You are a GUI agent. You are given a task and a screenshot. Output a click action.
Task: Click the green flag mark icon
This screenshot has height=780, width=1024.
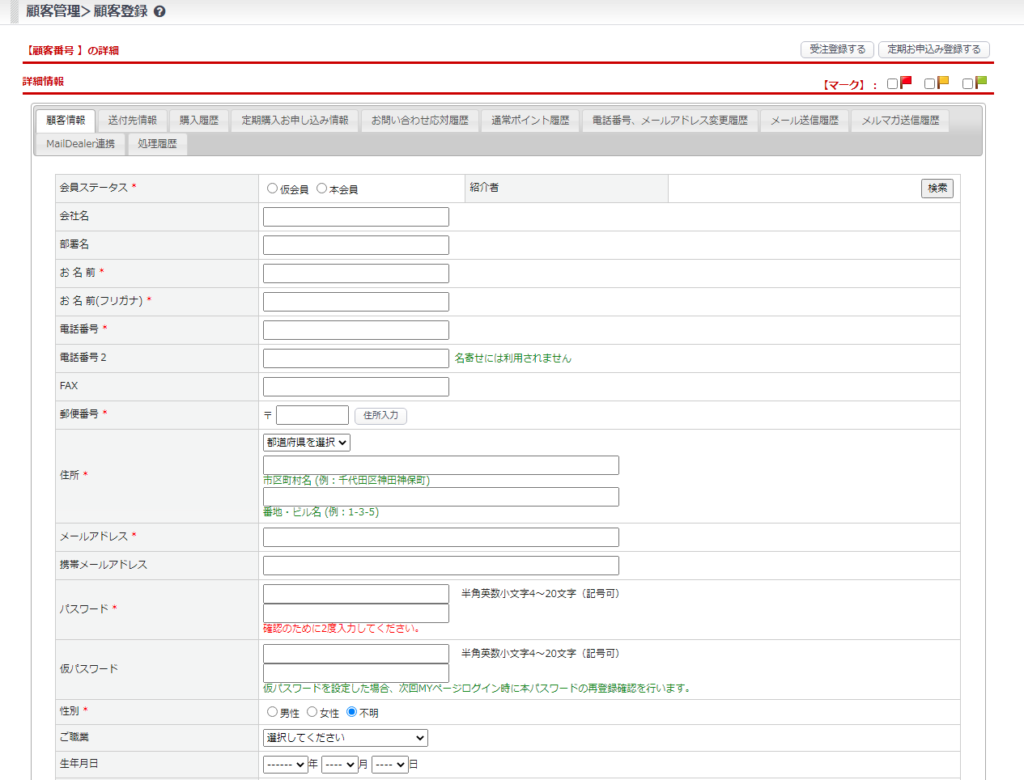(x=981, y=83)
